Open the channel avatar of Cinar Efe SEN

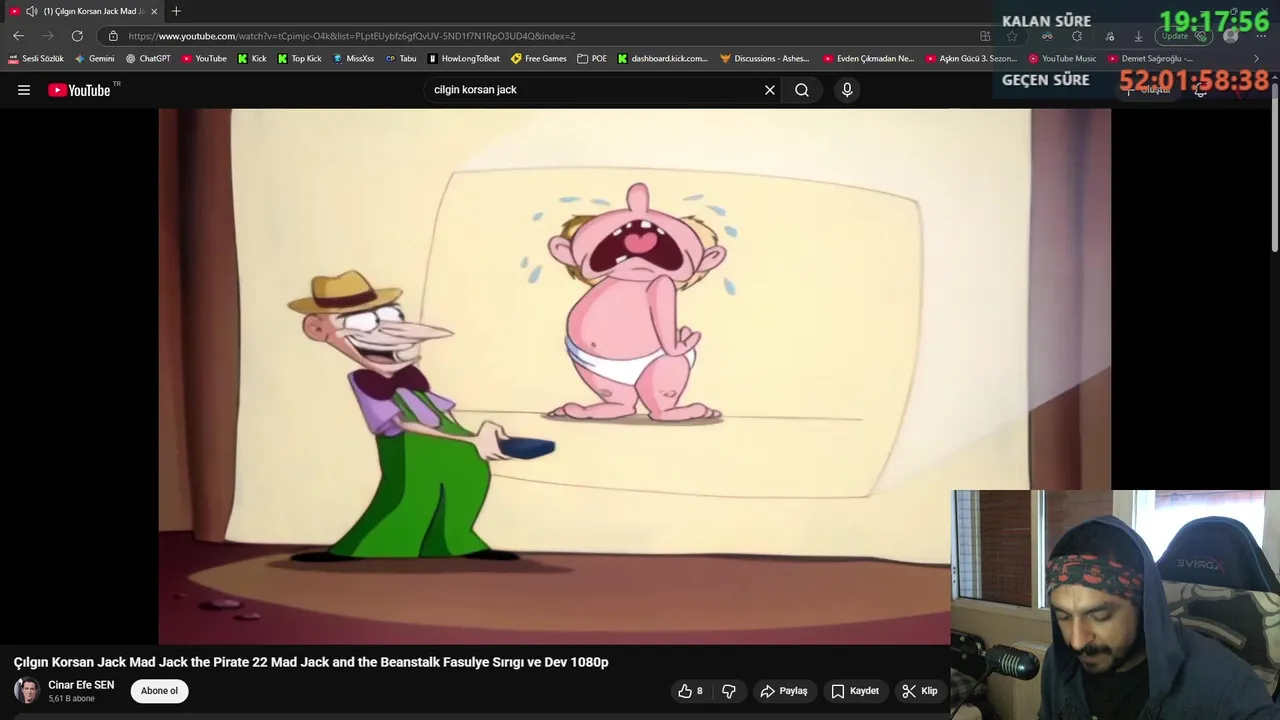[27, 691]
